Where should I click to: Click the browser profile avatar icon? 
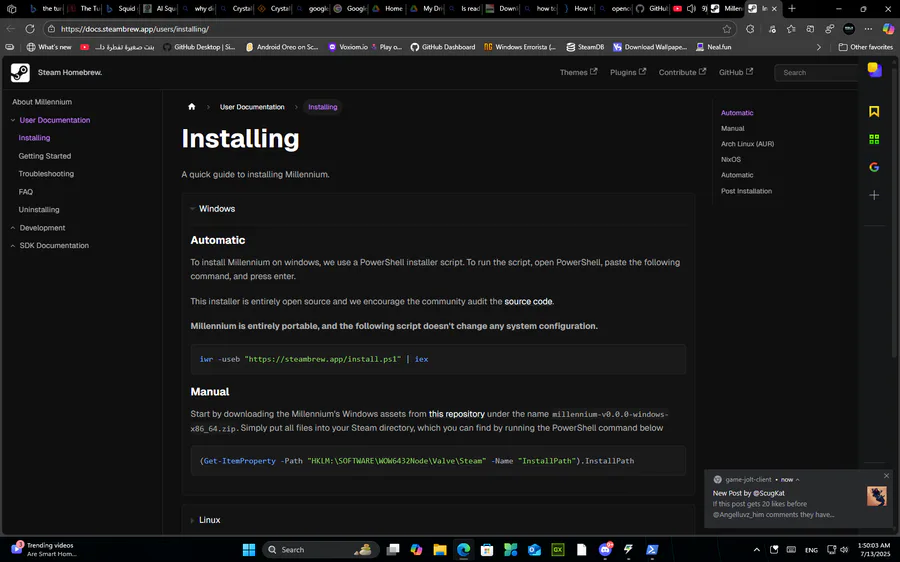click(849, 29)
